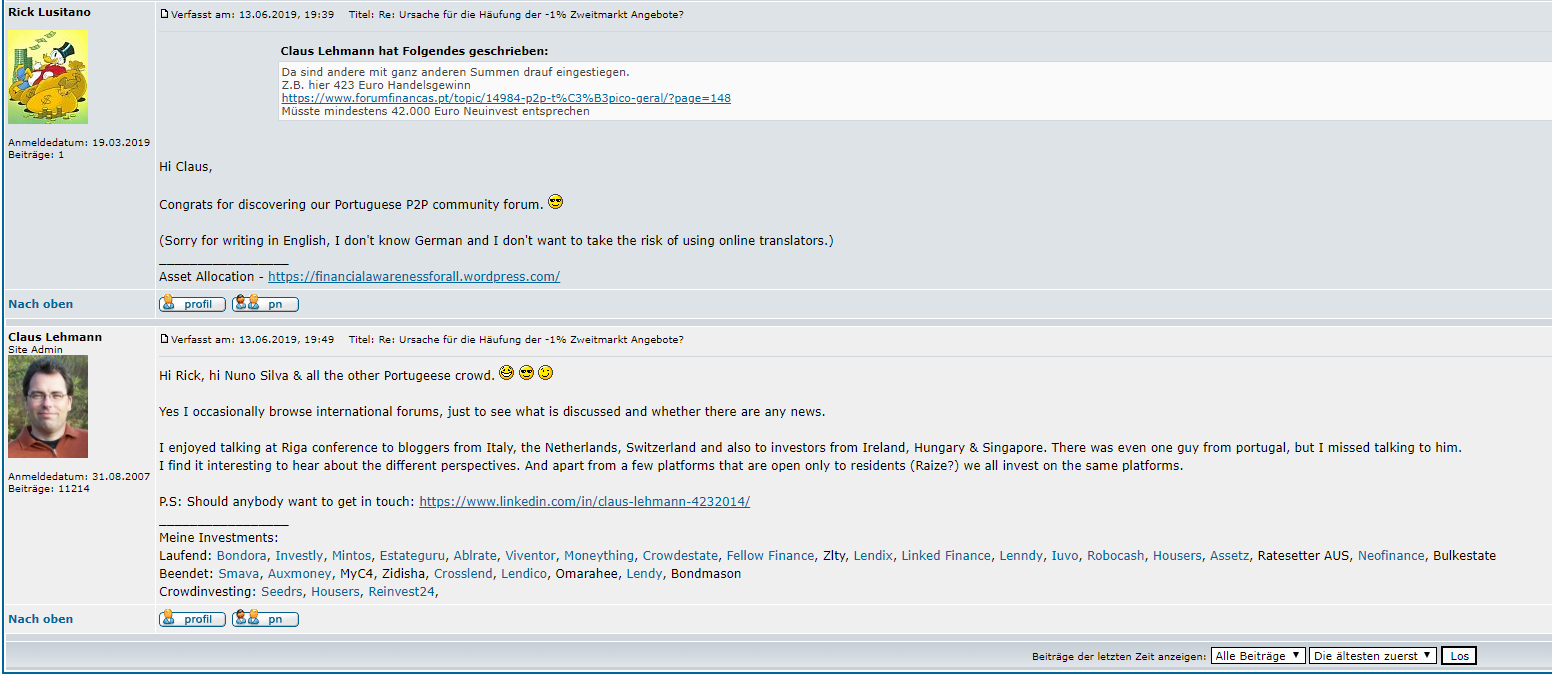Open the financialawarenessforall.wordpress.com link

[414, 277]
